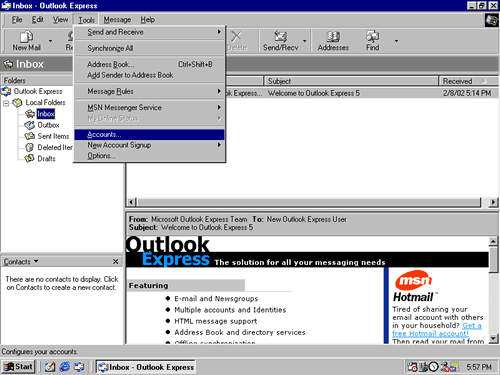Select the Local Folders item
The height and width of the screenshot is (375, 500).
pyautogui.click(x=45, y=102)
